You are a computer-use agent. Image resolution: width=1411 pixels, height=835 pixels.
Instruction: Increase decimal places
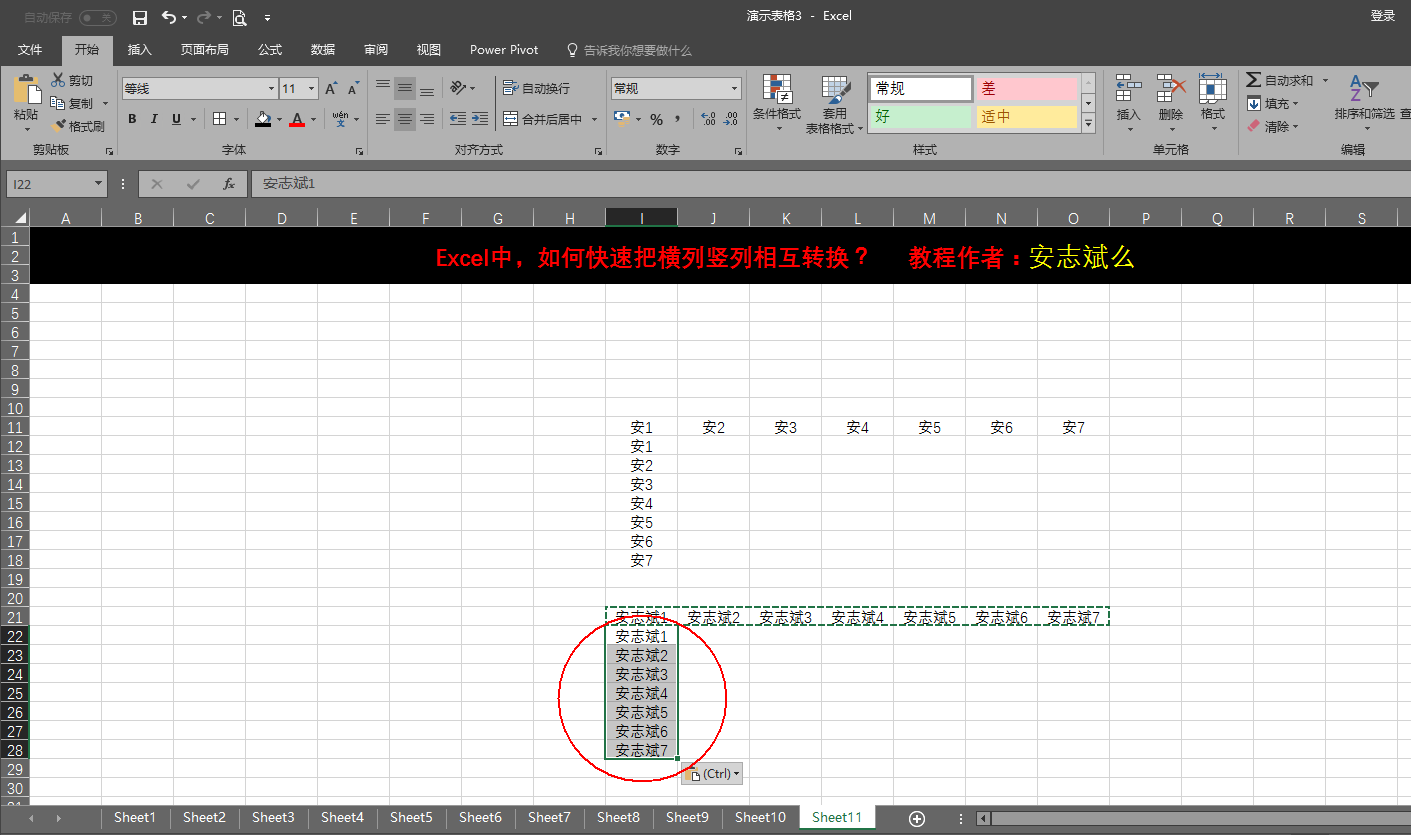[x=708, y=119]
